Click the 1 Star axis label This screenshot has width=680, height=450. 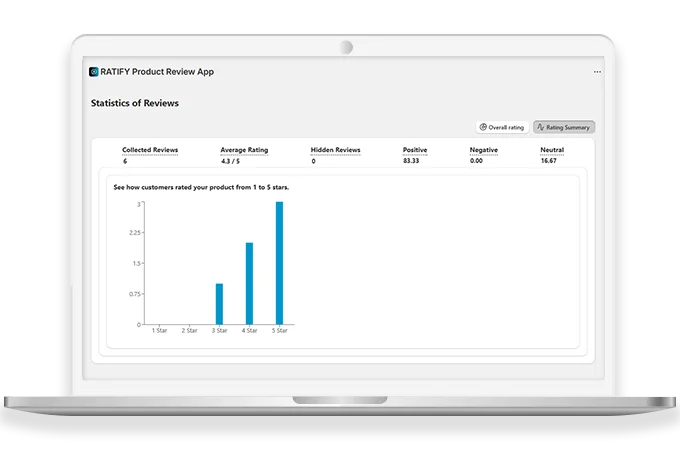(x=159, y=330)
